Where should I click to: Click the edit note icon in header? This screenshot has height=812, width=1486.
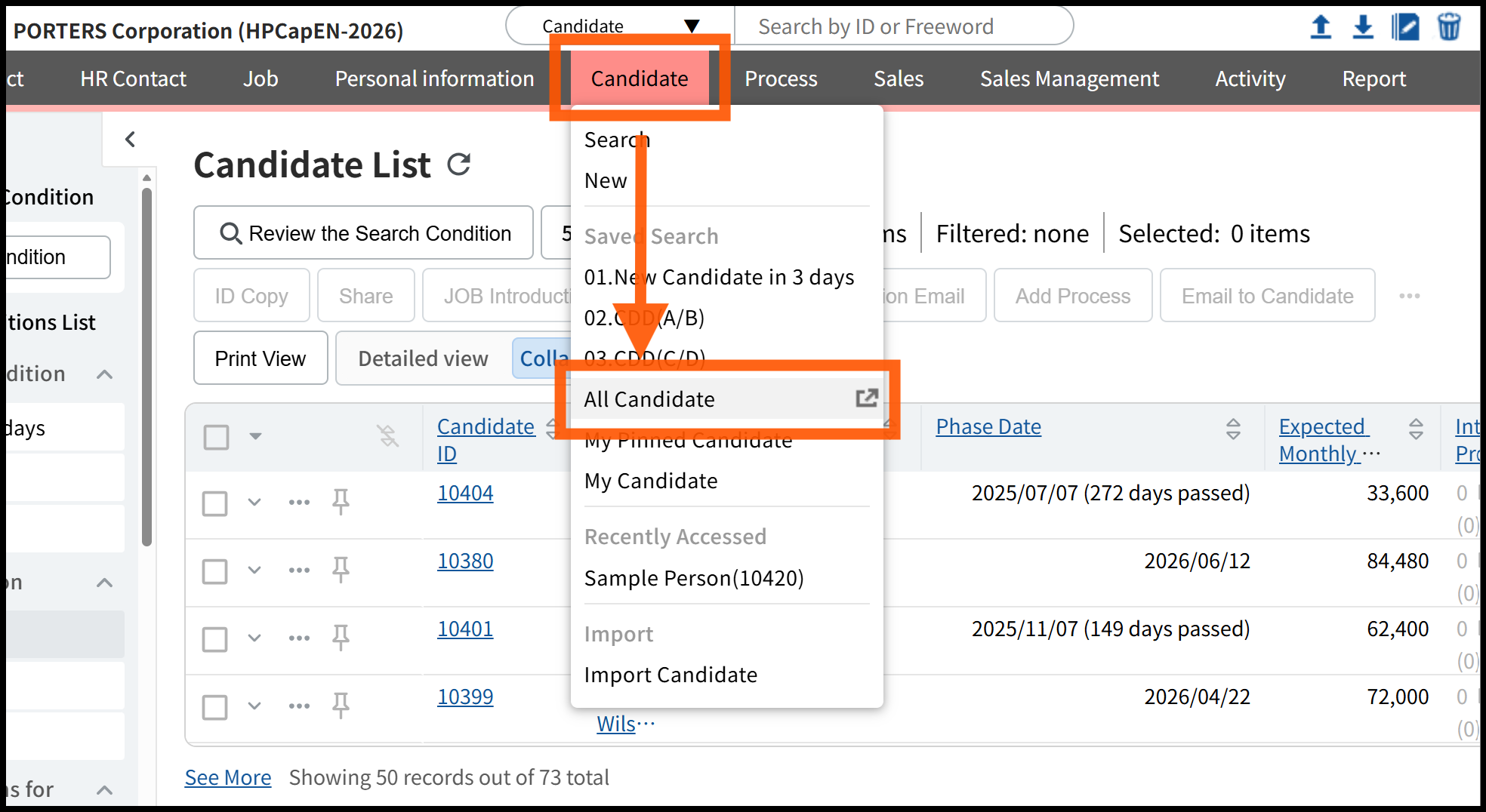[1405, 27]
